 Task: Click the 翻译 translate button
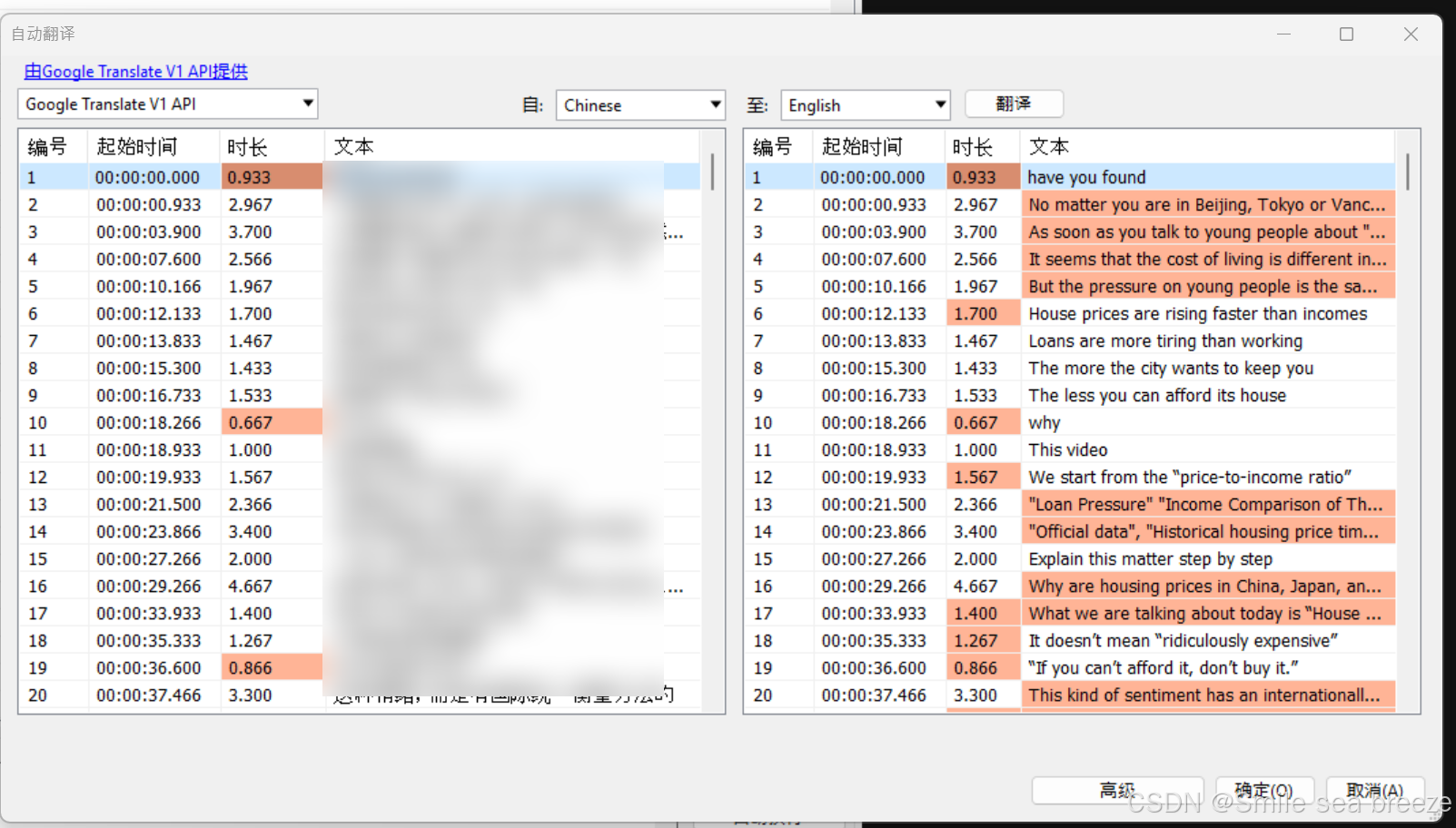[1014, 103]
